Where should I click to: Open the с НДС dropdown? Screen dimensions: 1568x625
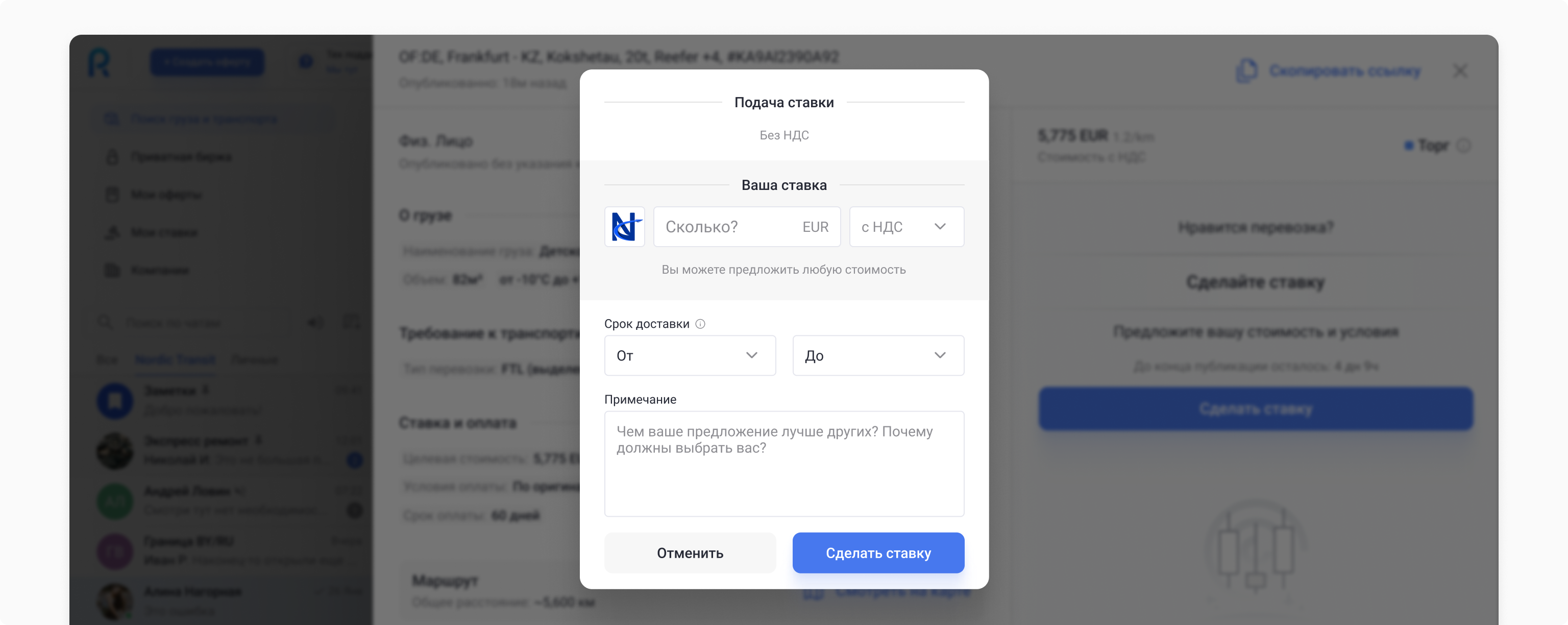(x=906, y=227)
